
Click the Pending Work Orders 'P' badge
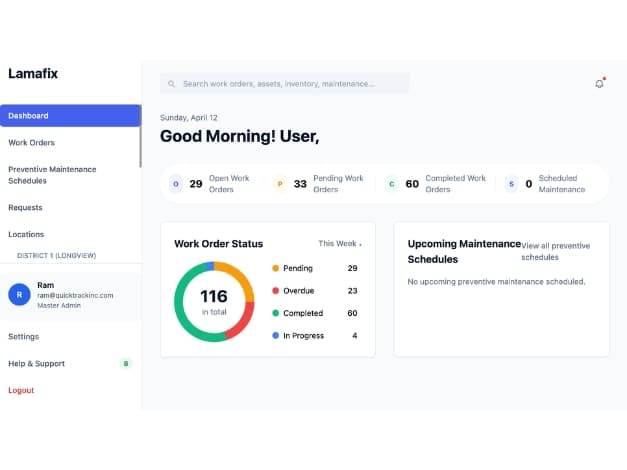pos(280,184)
